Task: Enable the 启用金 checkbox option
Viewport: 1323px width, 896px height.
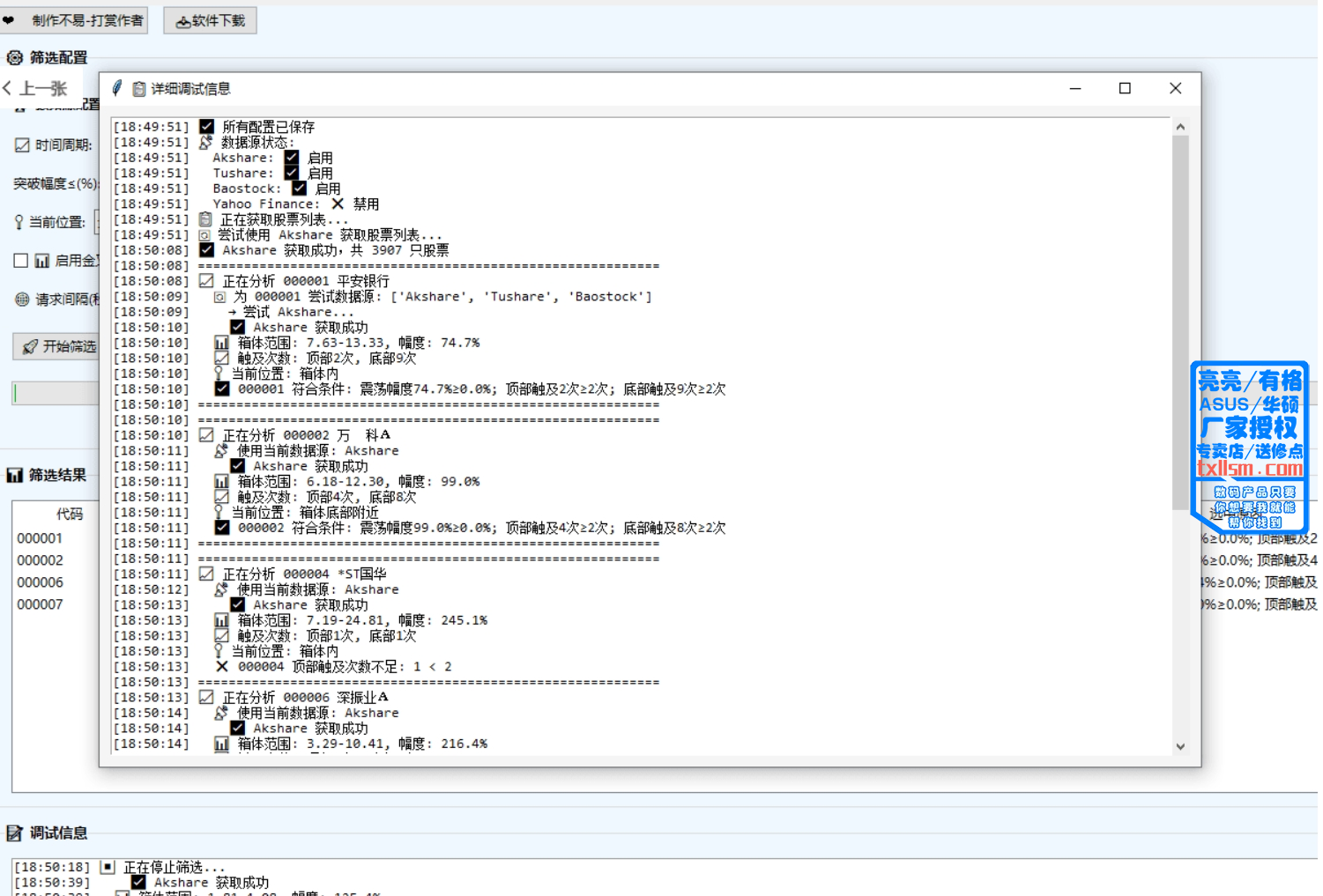Action: [21, 261]
